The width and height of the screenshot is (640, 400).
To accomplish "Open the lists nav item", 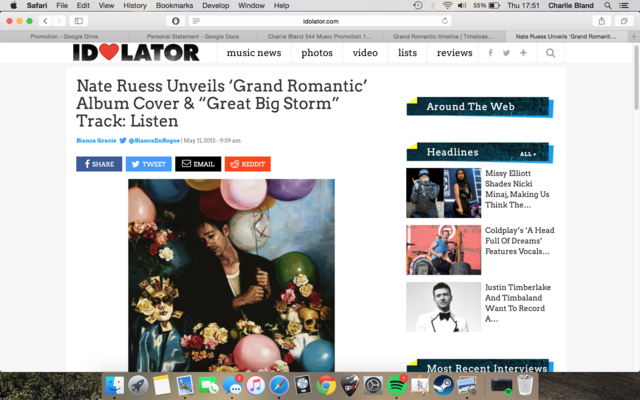I will (x=407, y=53).
